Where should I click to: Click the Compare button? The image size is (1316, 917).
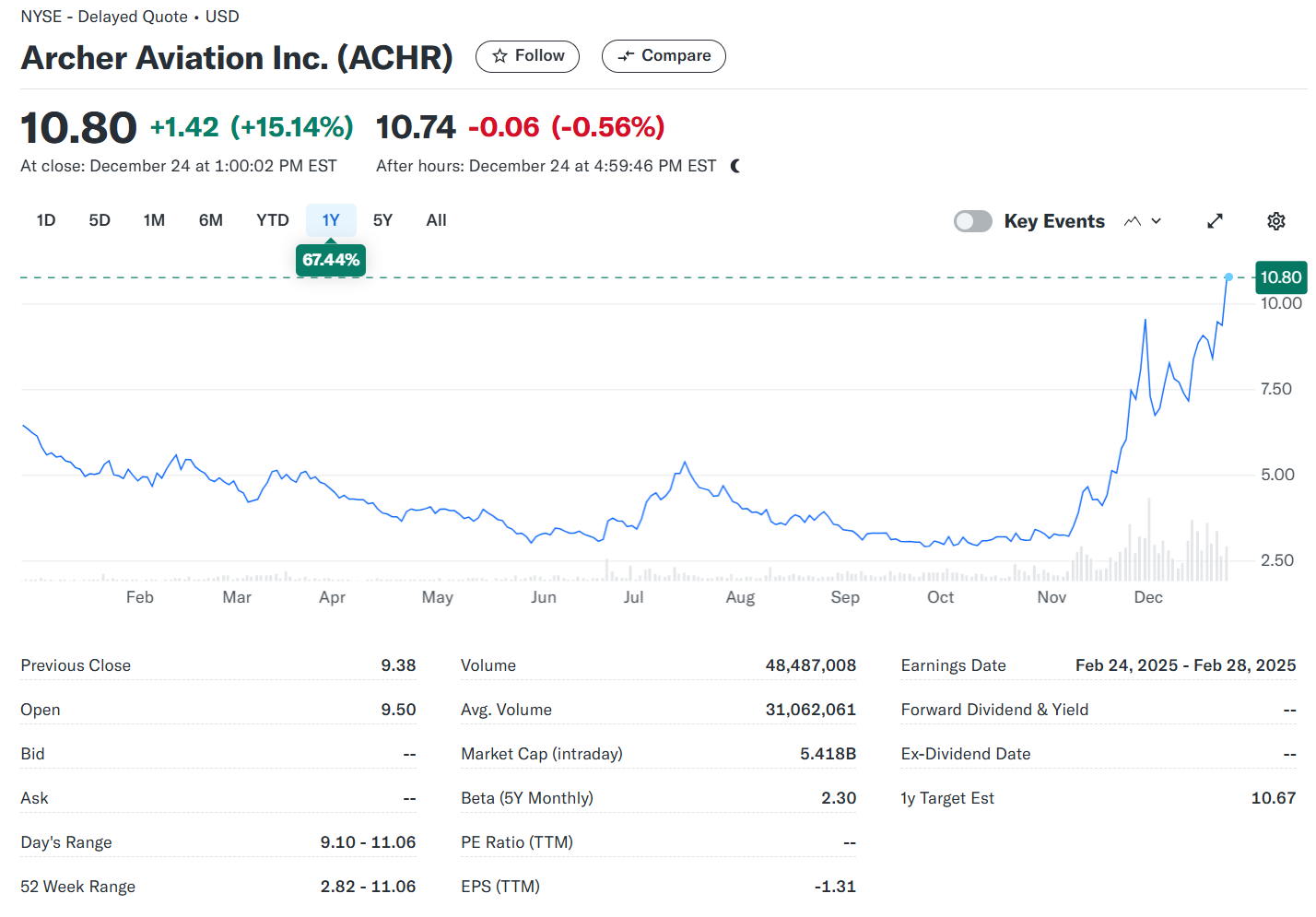click(x=664, y=56)
